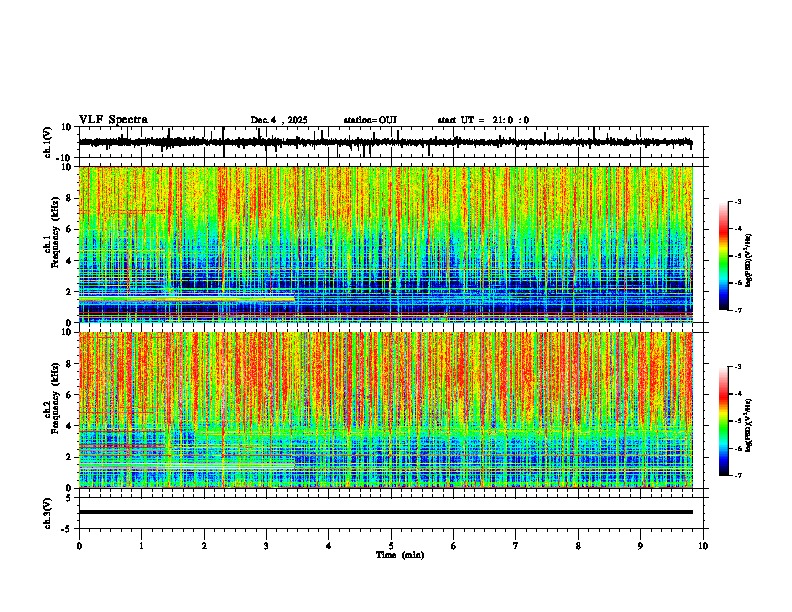Select the "Dec. 4 , 2025" date text
The image size is (792, 612).
tap(279, 120)
